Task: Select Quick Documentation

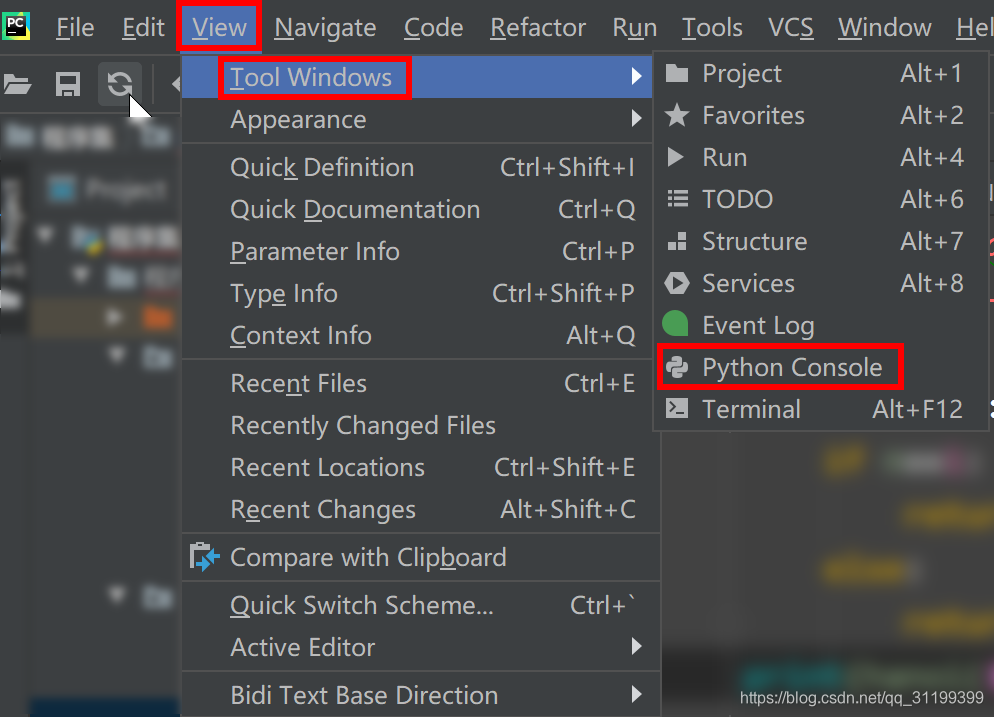Action: 355,209
